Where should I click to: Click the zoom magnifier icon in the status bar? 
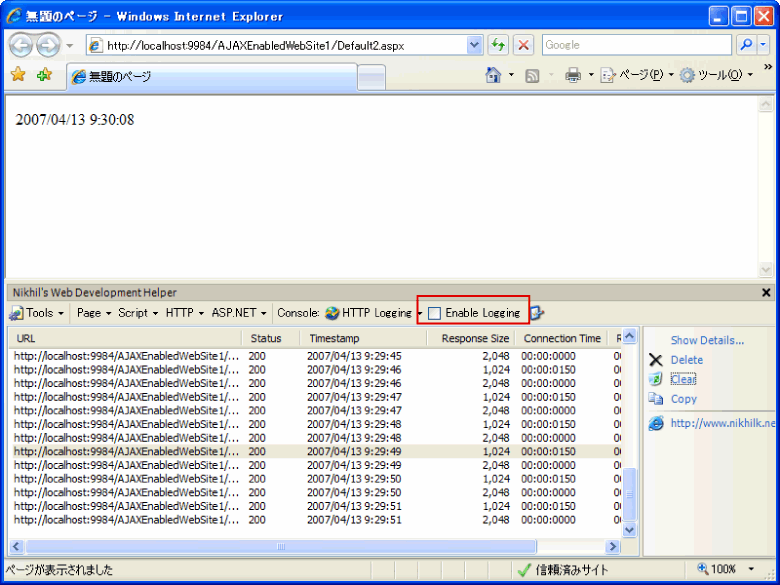pyautogui.click(x=702, y=568)
